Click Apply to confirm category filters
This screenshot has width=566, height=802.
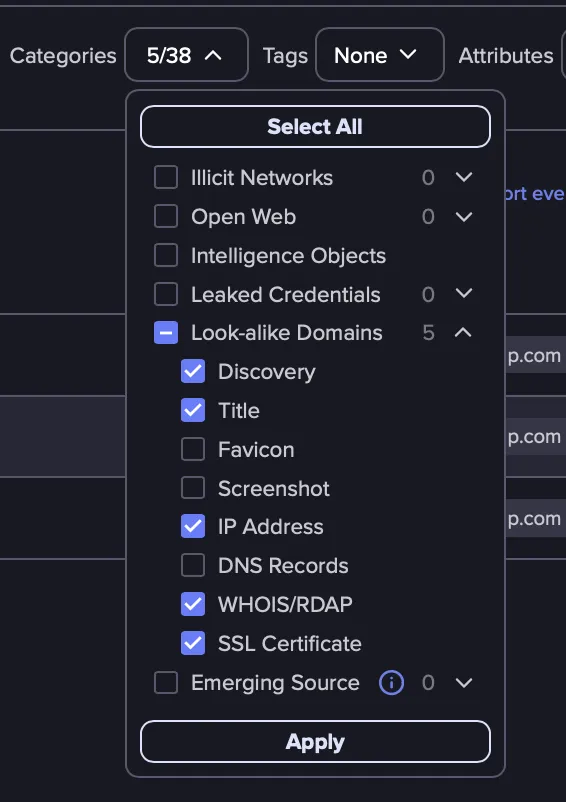pyautogui.click(x=315, y=742)
